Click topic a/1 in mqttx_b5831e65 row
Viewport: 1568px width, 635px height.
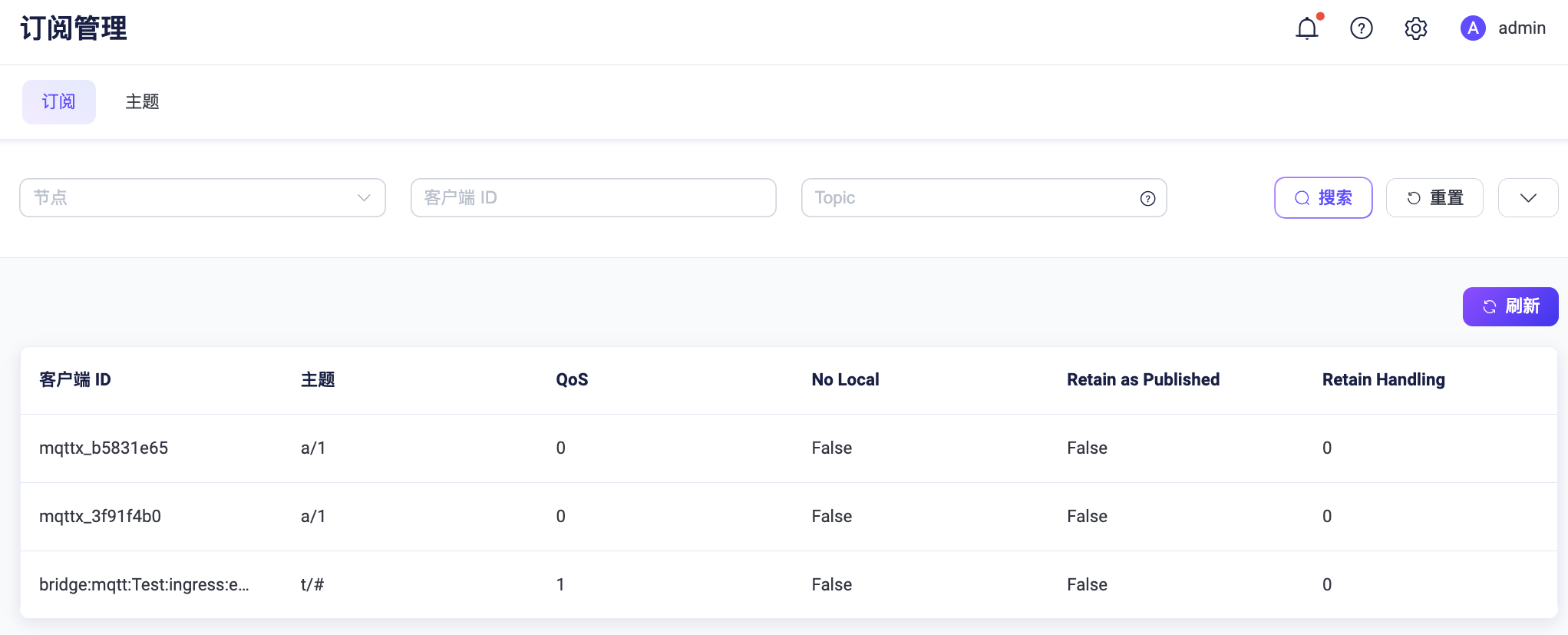(313, 448)
